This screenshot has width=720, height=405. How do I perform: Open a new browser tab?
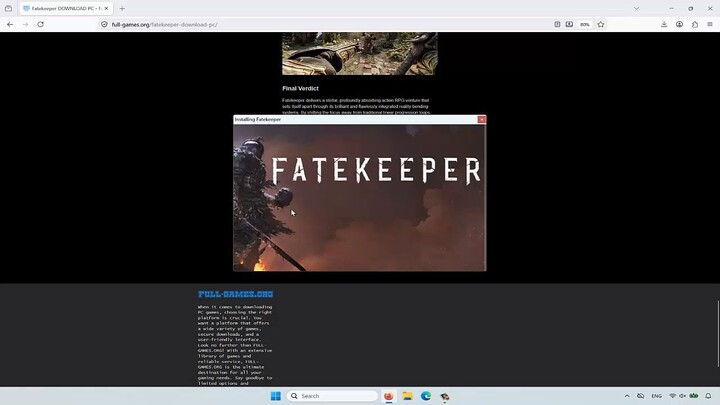[122, 8]
